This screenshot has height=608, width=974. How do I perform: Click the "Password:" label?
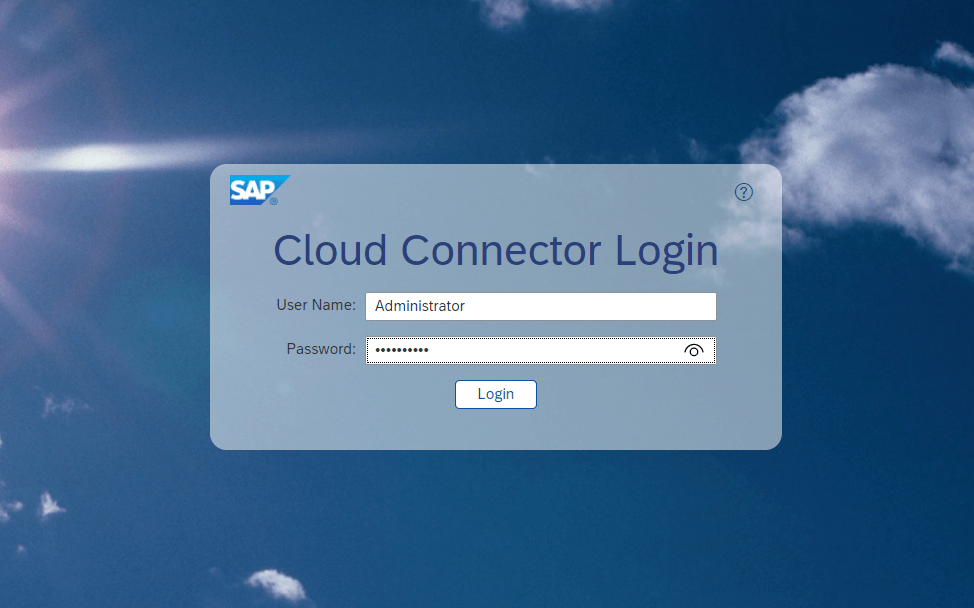coord(321,349)
